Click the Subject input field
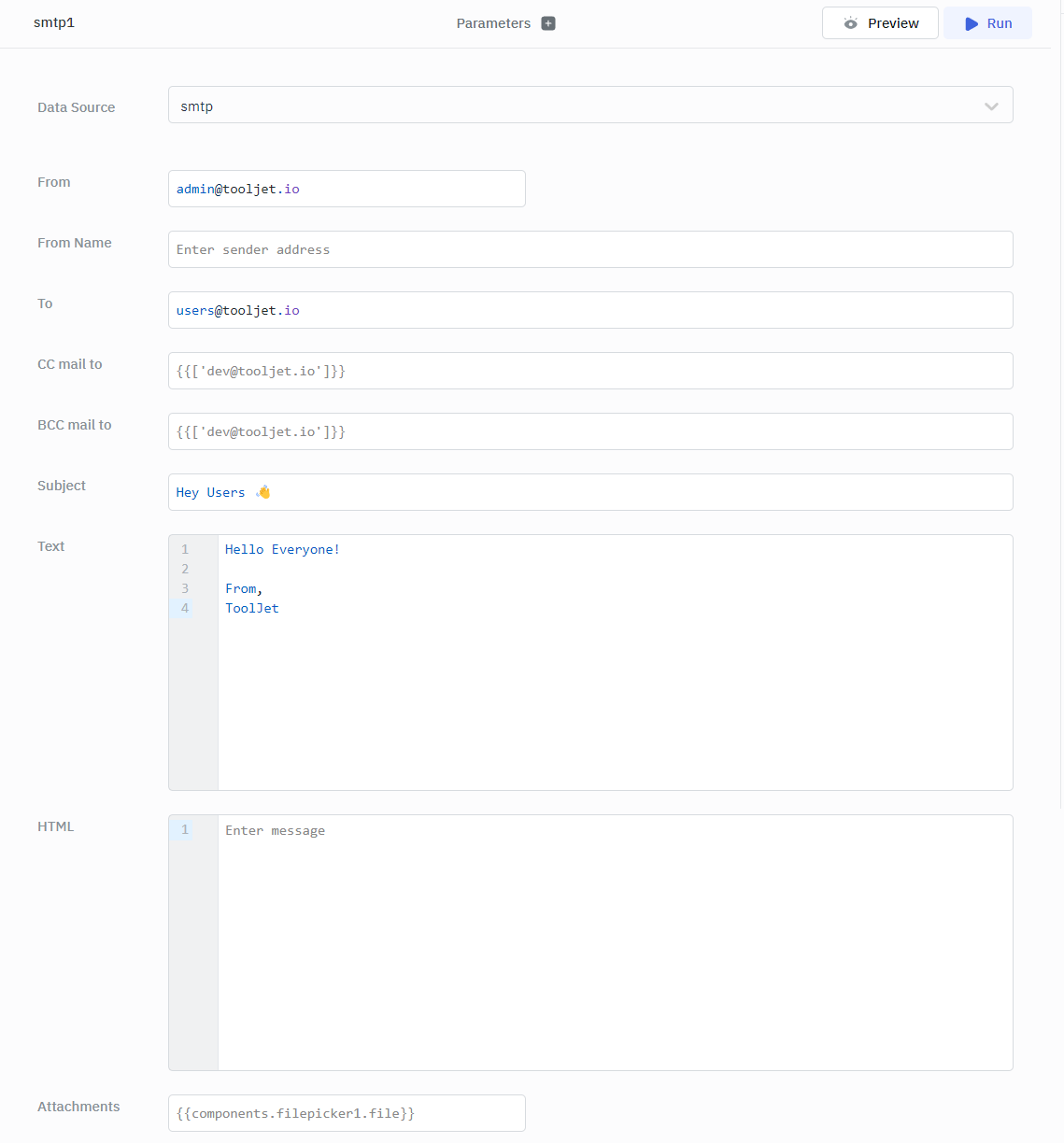The image size is (1064, 1143). click(x=590, y=492)
